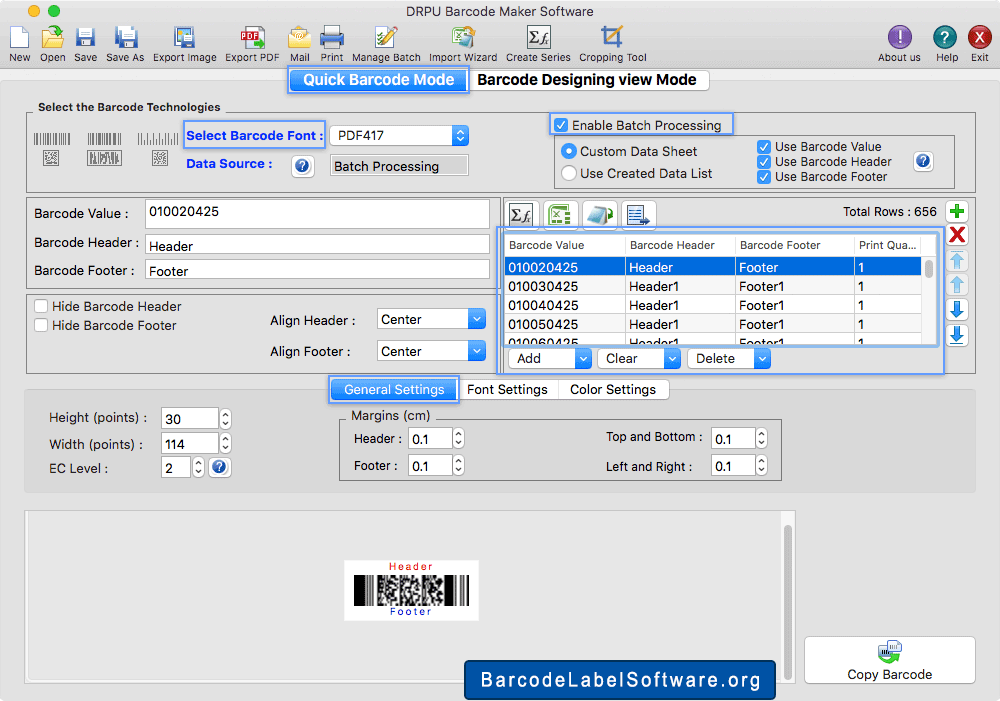
Task: Select the Cropping Tool
Action: (612, 38)
